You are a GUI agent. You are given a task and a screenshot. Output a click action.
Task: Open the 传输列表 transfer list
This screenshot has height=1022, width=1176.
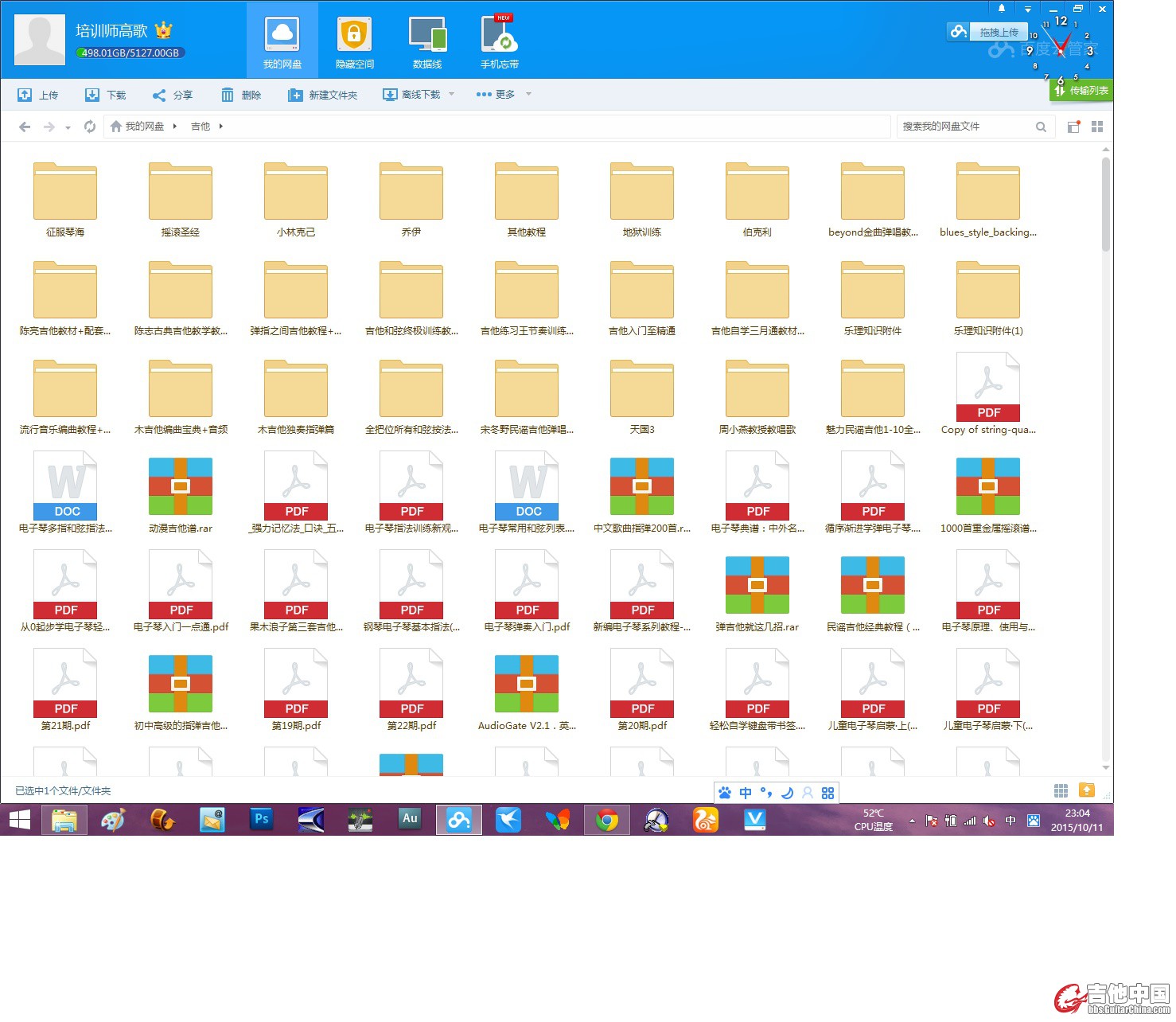point(1081,91)
